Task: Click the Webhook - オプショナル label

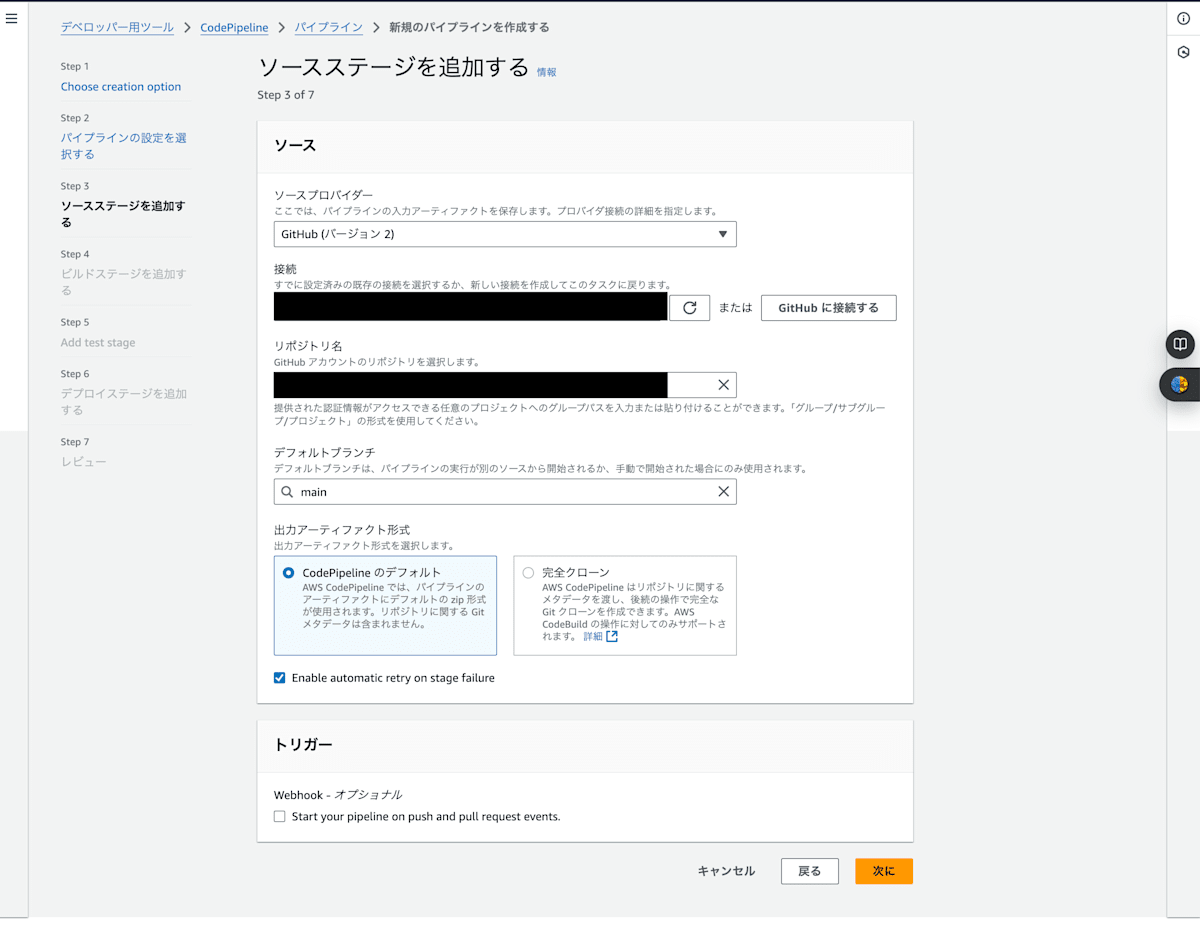Action: click(338, 795)
